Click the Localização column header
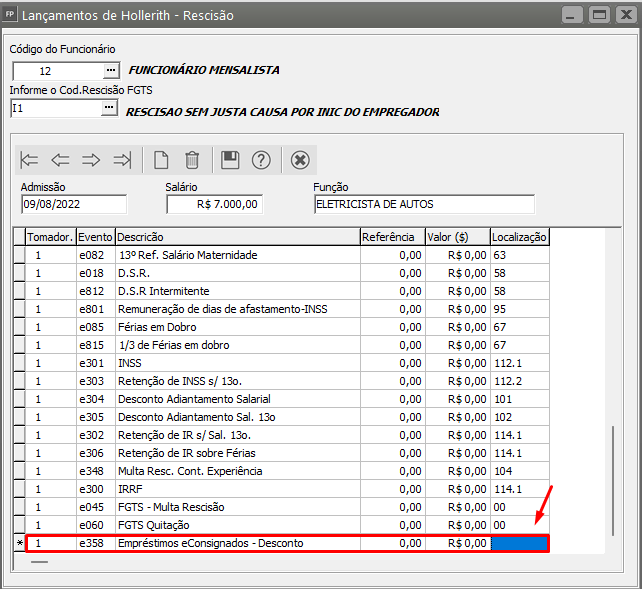The height and width of the screenshot is (589, 642). (x=519, y=237)
